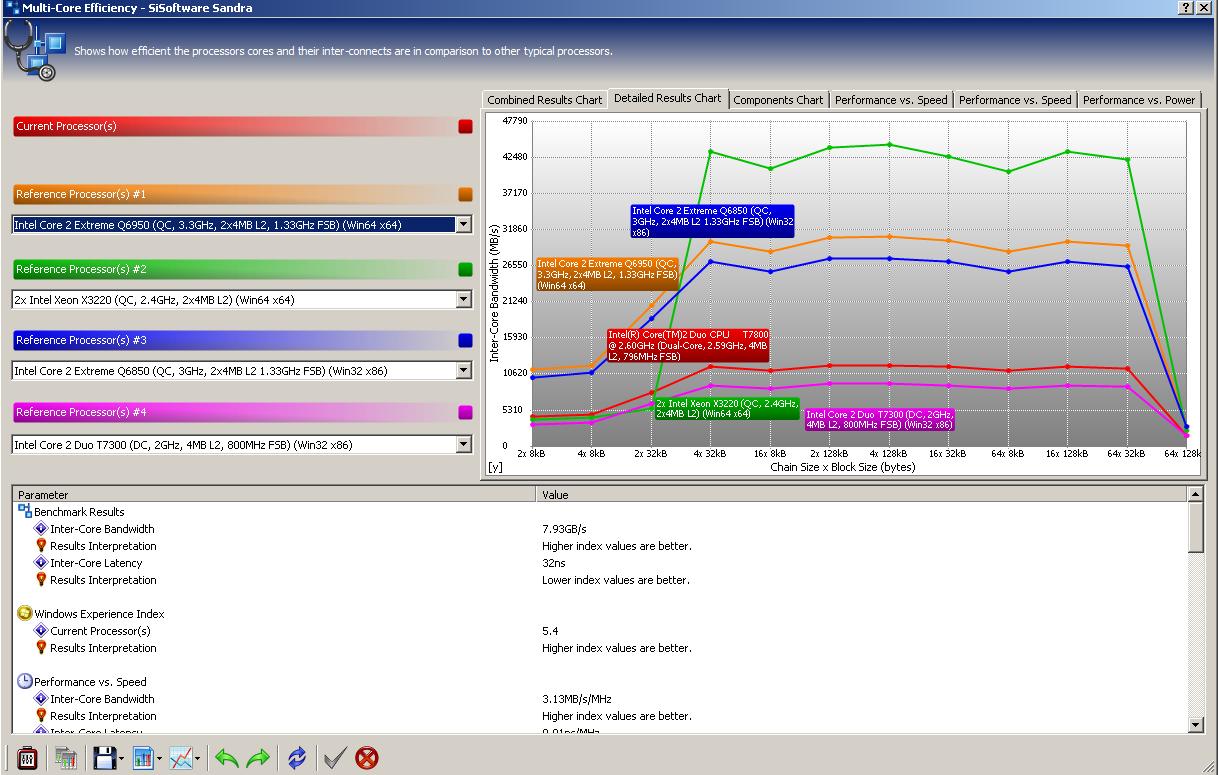The image size is (1218, 775).
Task: Open the options settings icon in bottom toolbar
Action: pyautogui.click(x=27, y=758)
